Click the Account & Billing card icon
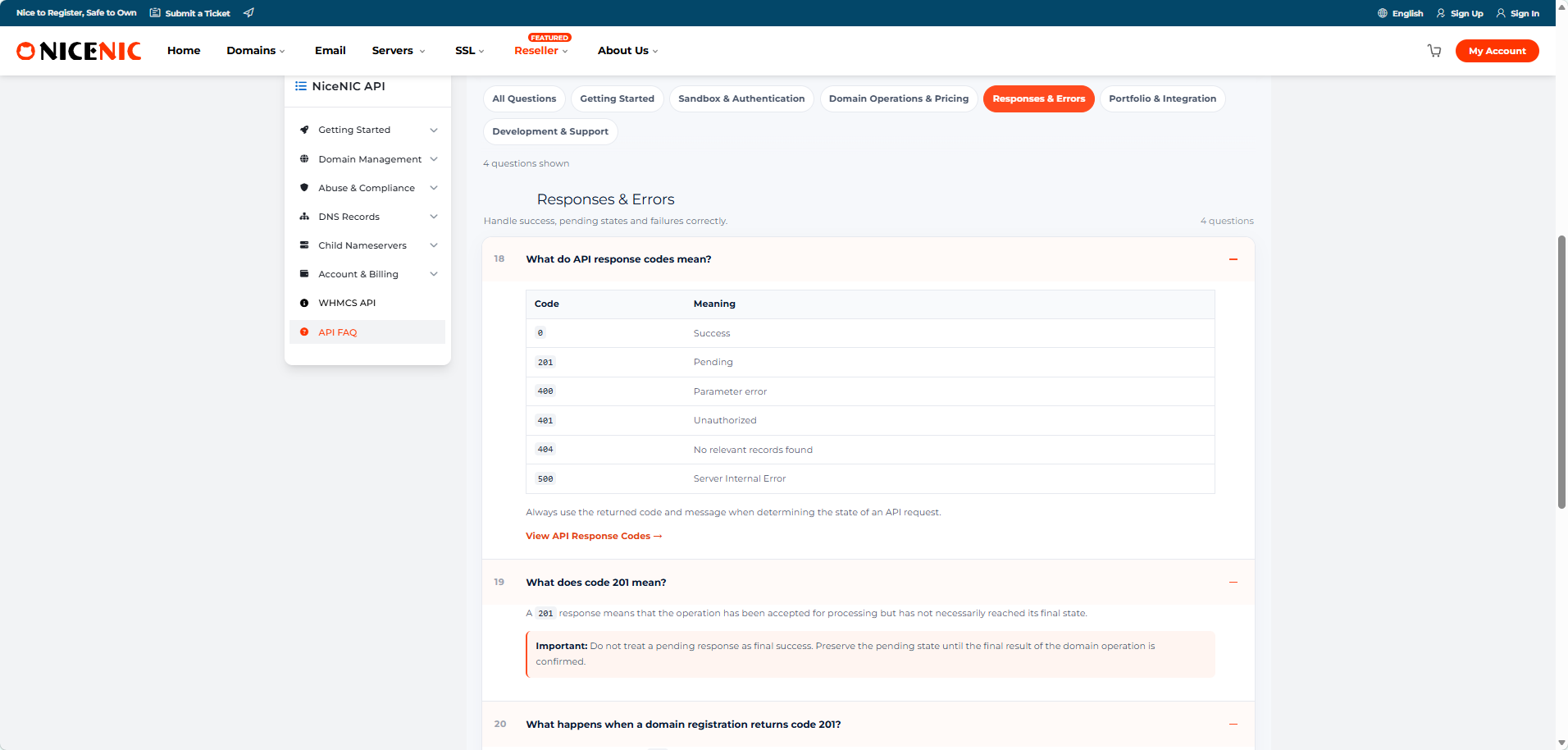The image size is (1568, 750). (304, 274)
